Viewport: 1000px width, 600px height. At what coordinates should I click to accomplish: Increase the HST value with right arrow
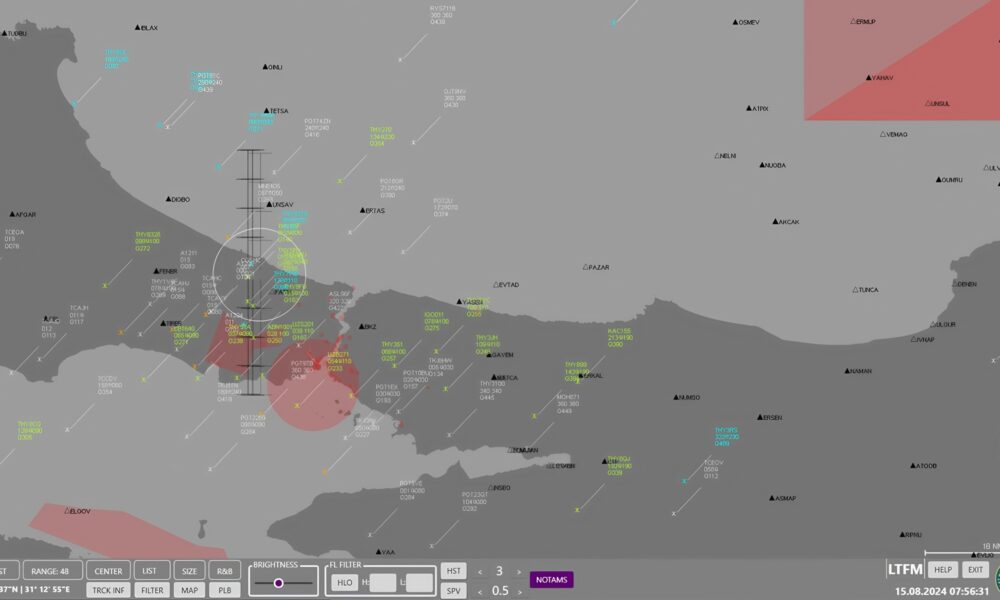[521, 571]
